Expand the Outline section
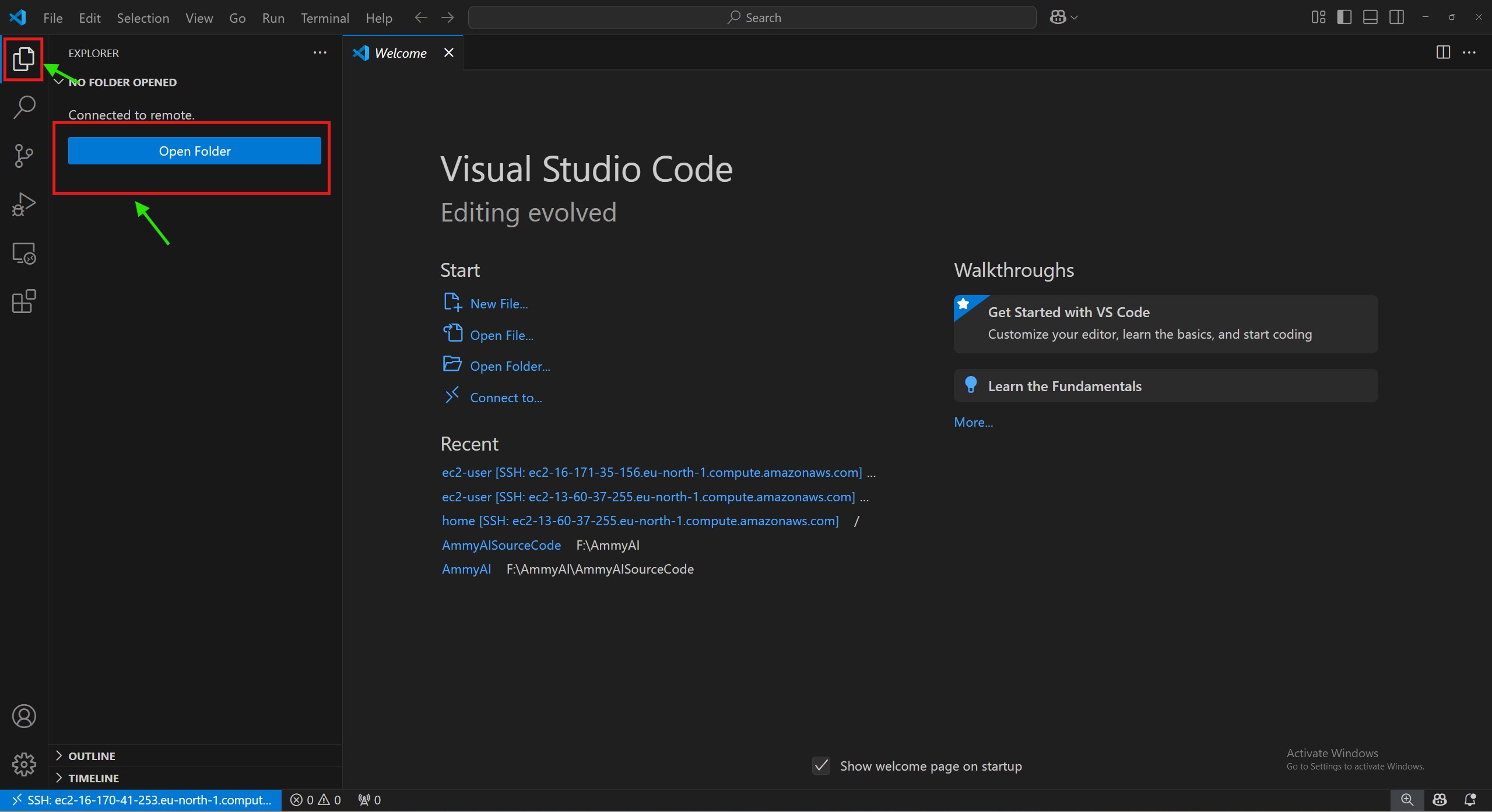The image size is (1492, 812). (x=92, y=756)
